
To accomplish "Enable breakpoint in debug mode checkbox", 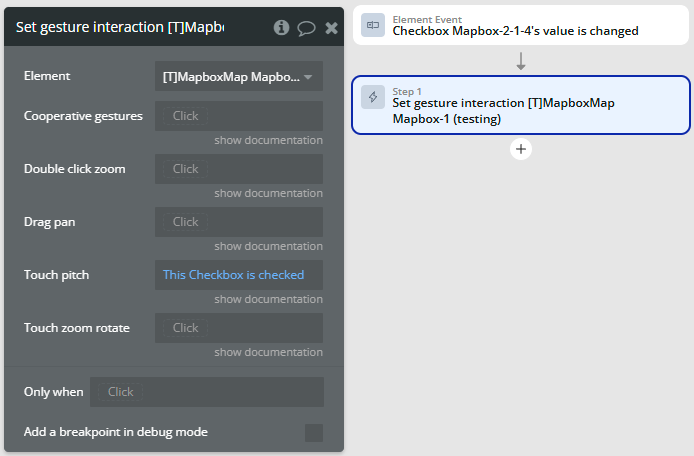I will (313, 432).
